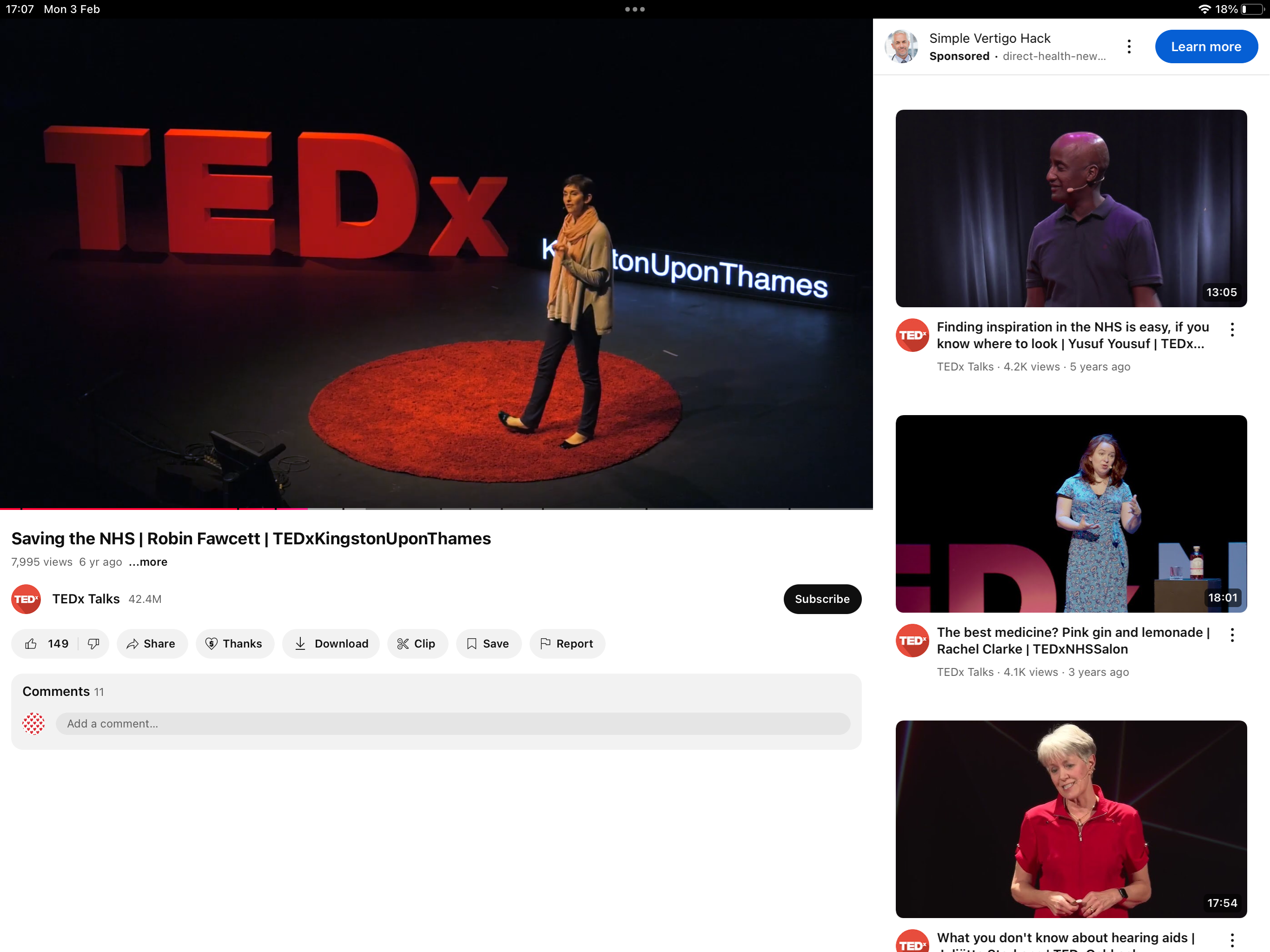This screenshot has height=952, width=1270.
Task: Tap TEDx avatar beside Rachel Clarke video
Action: 913,641
